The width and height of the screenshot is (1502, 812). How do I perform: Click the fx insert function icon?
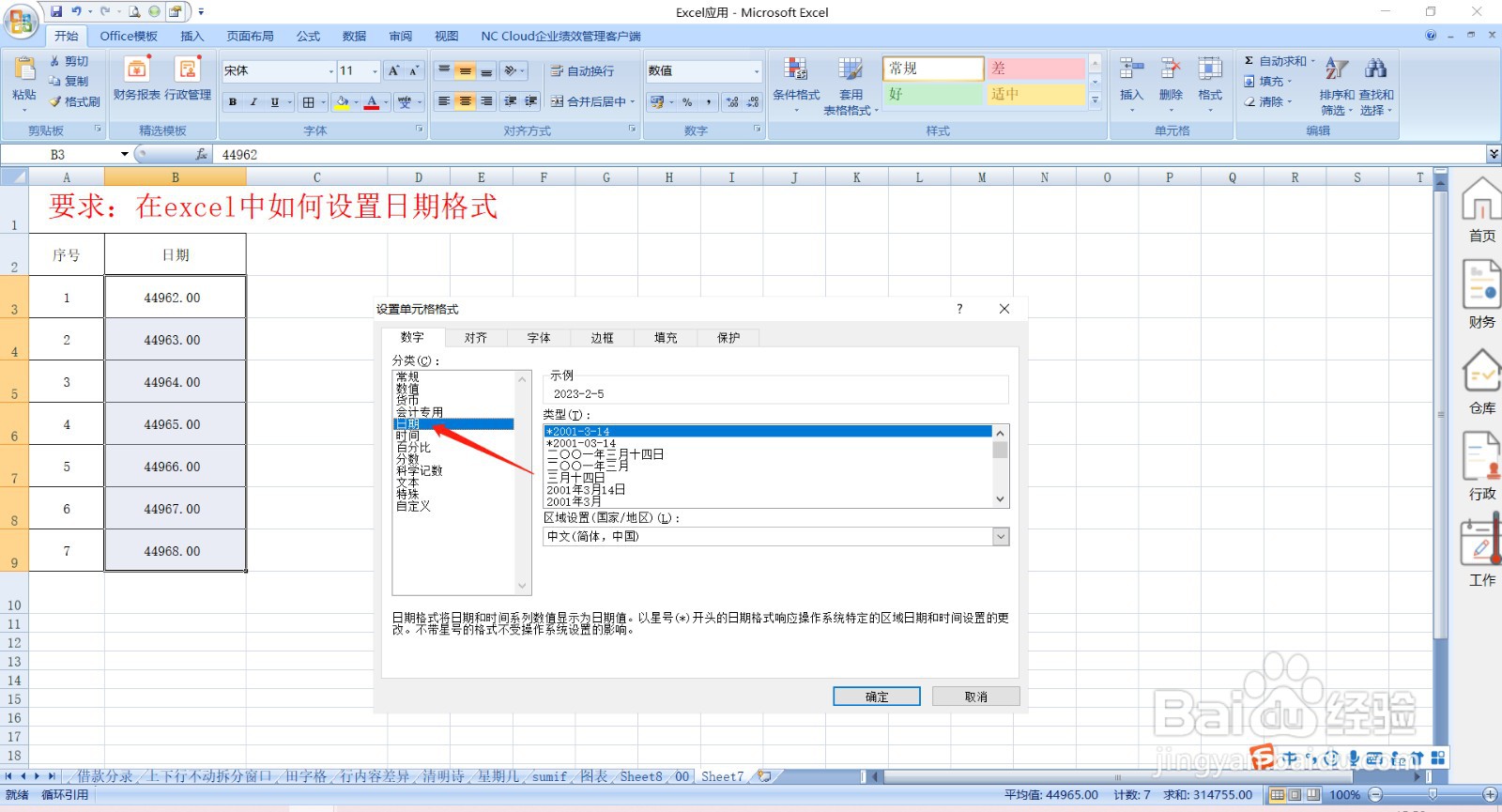(201, 154)
